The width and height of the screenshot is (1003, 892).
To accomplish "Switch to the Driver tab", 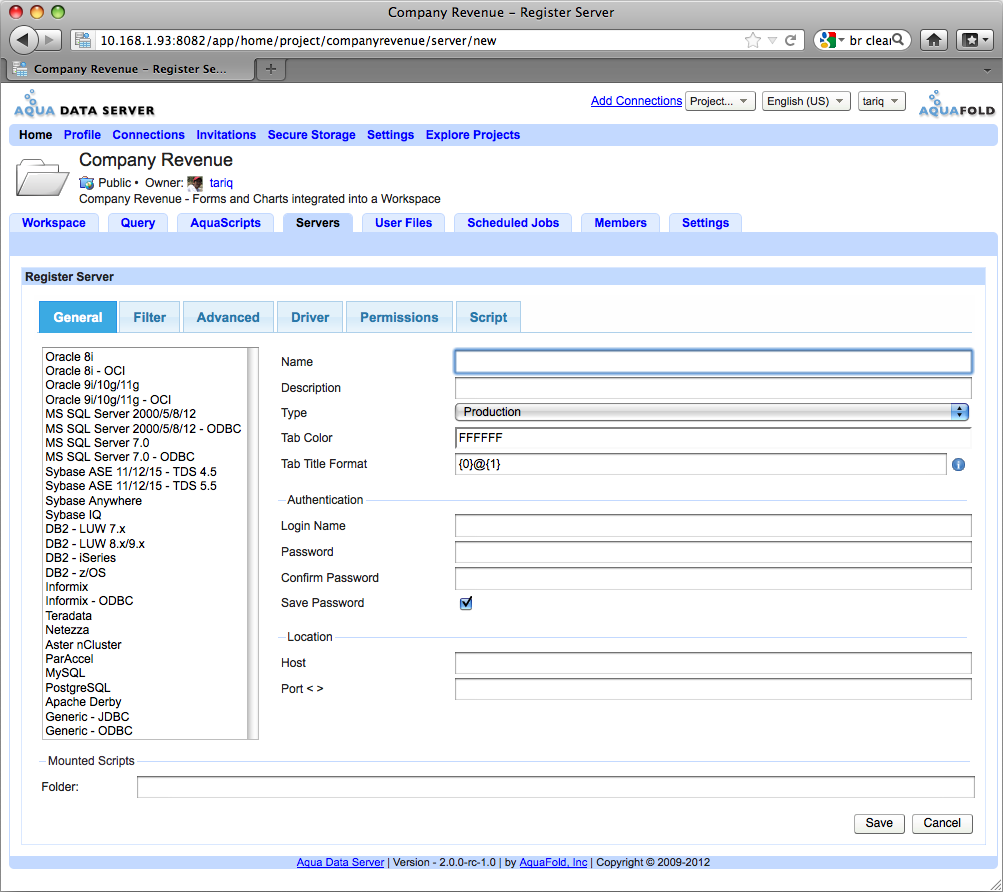I will click(x=310, y=317).
